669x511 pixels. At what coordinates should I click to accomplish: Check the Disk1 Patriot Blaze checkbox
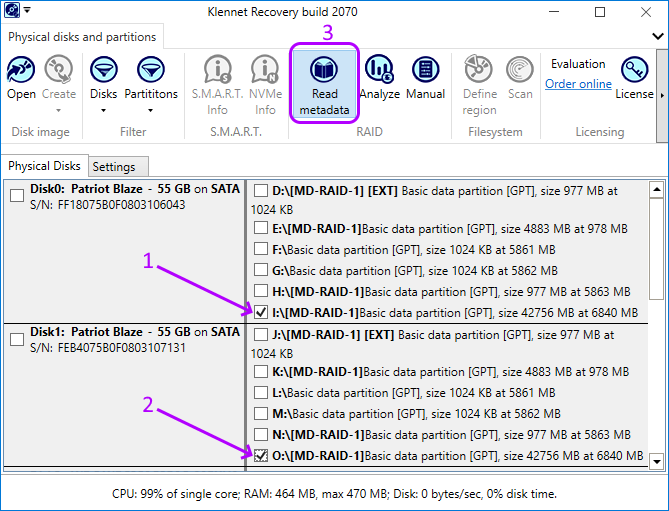(x=17, y=340)
